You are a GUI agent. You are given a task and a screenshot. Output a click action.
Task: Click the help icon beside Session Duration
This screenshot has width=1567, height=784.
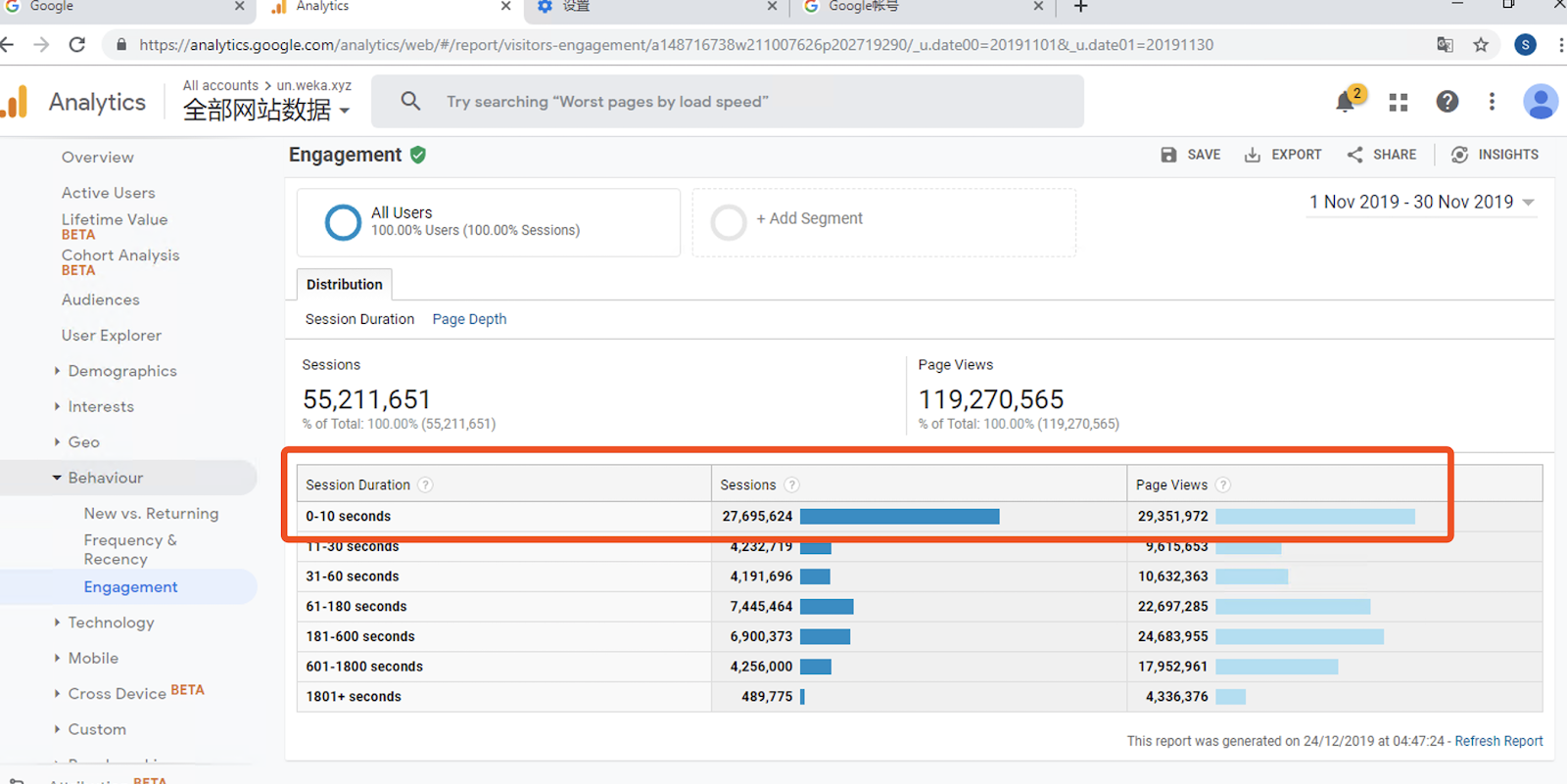(425, 484)
